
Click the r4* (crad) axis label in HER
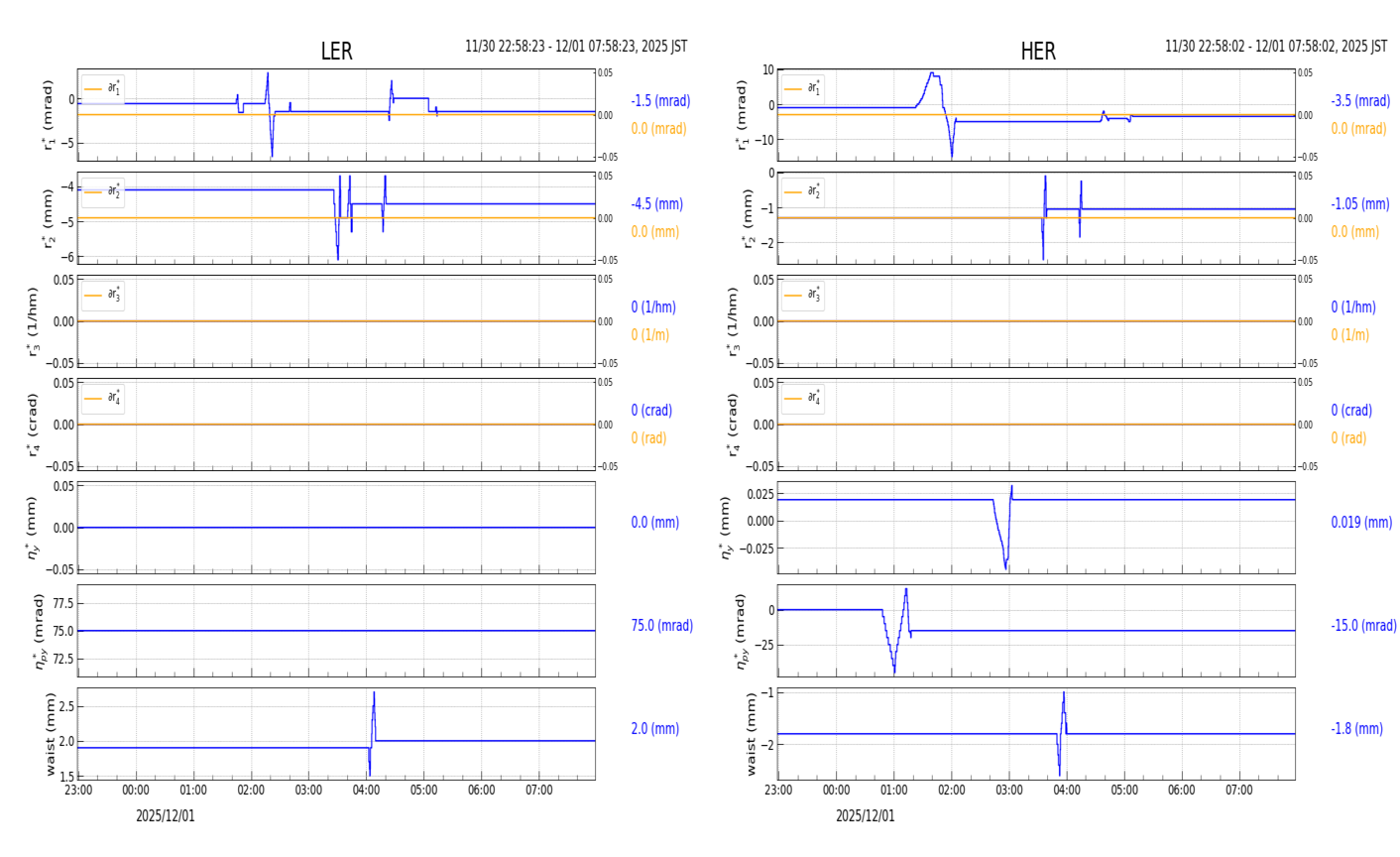click(734, 425)
